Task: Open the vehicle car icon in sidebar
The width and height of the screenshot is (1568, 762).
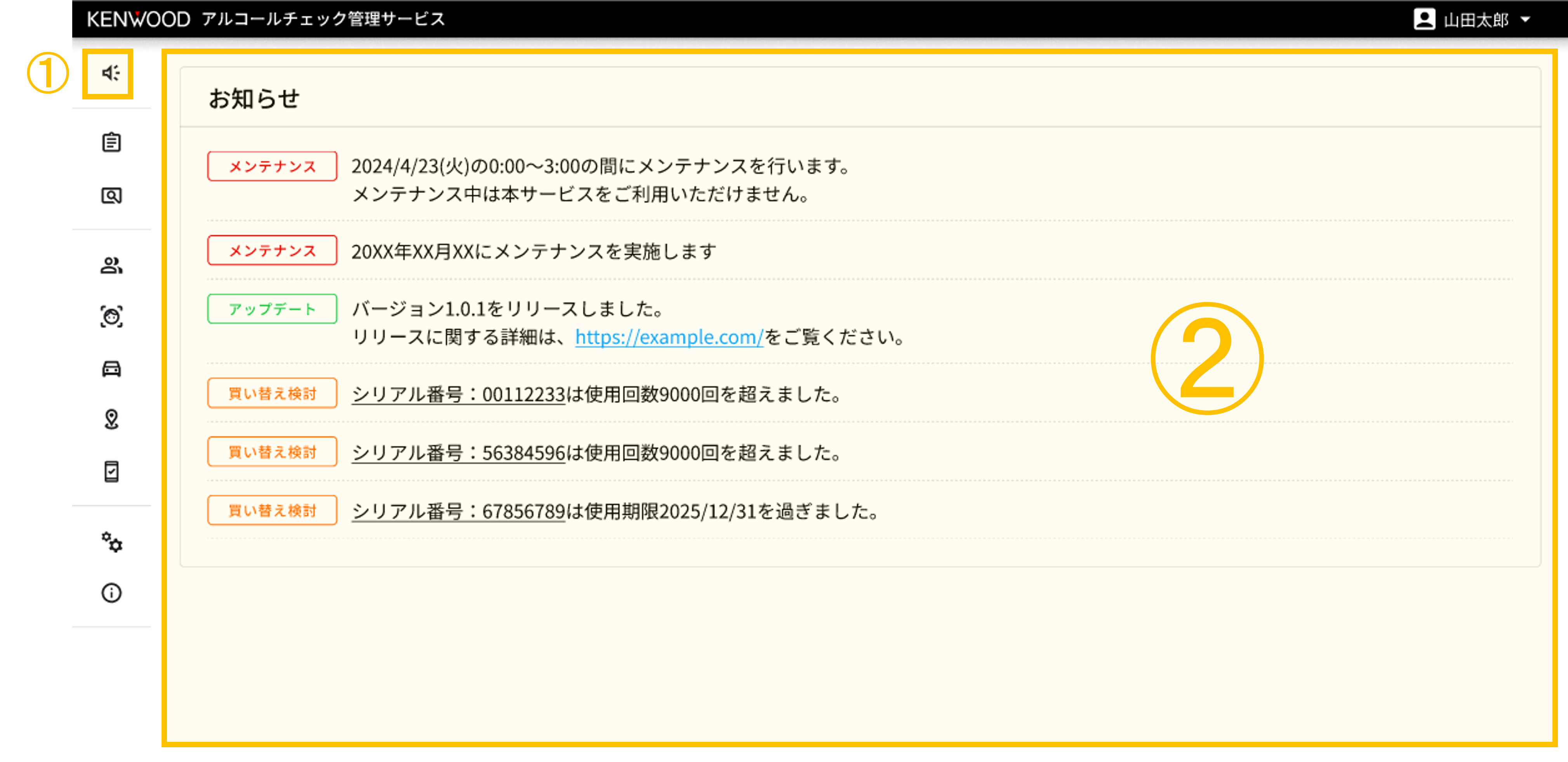Action: 111,369
